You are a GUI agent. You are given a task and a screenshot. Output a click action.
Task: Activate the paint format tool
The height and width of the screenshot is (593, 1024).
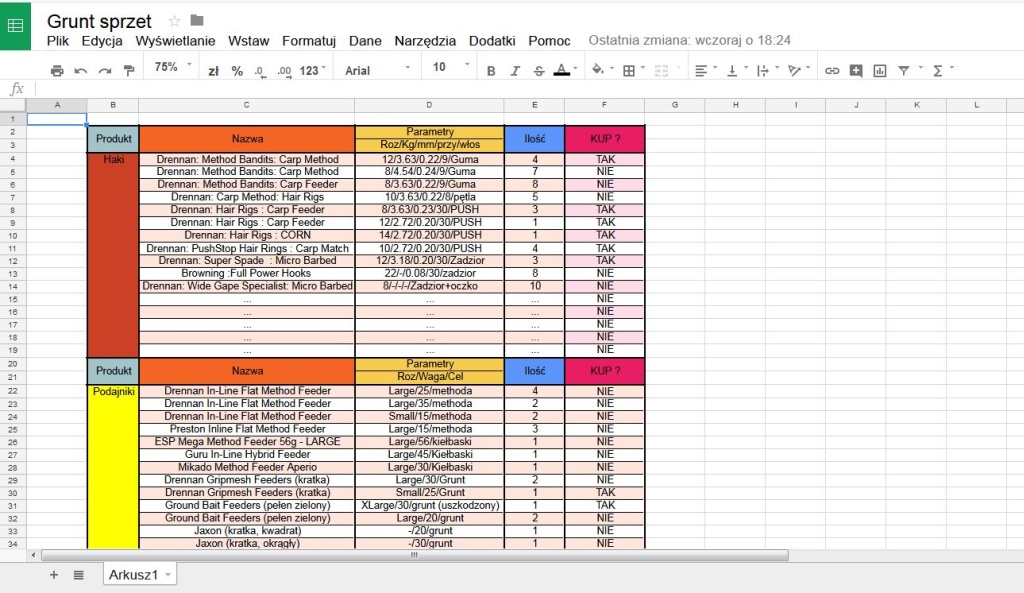coord(129,71)
